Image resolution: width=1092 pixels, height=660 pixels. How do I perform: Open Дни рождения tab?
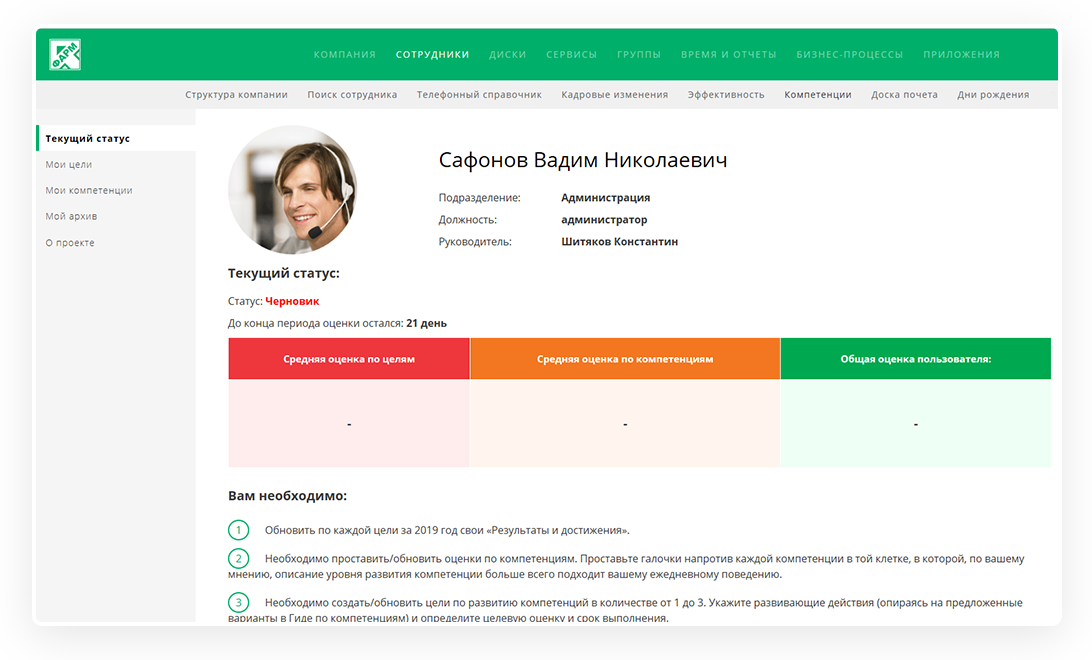coord(993,95)
